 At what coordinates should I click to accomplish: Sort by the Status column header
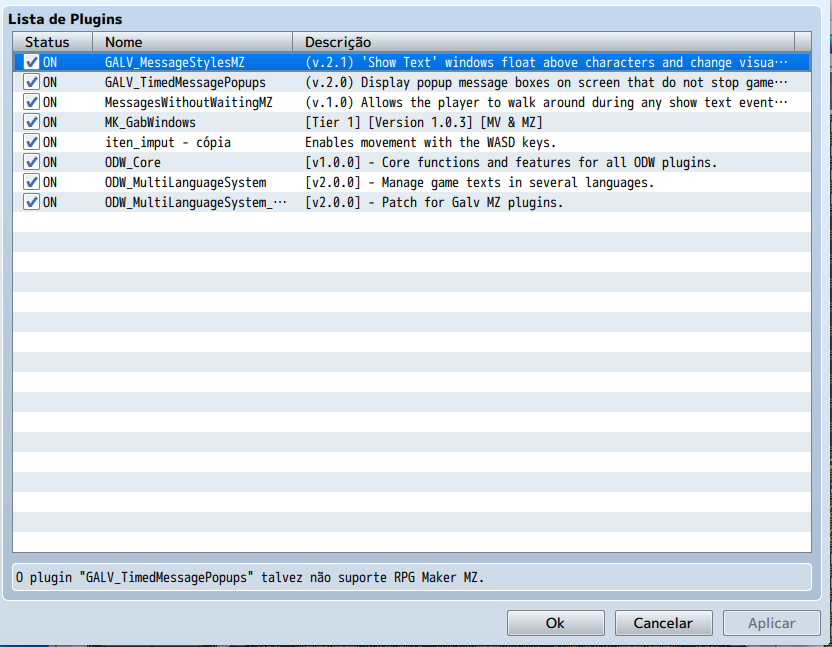point(53,42)
